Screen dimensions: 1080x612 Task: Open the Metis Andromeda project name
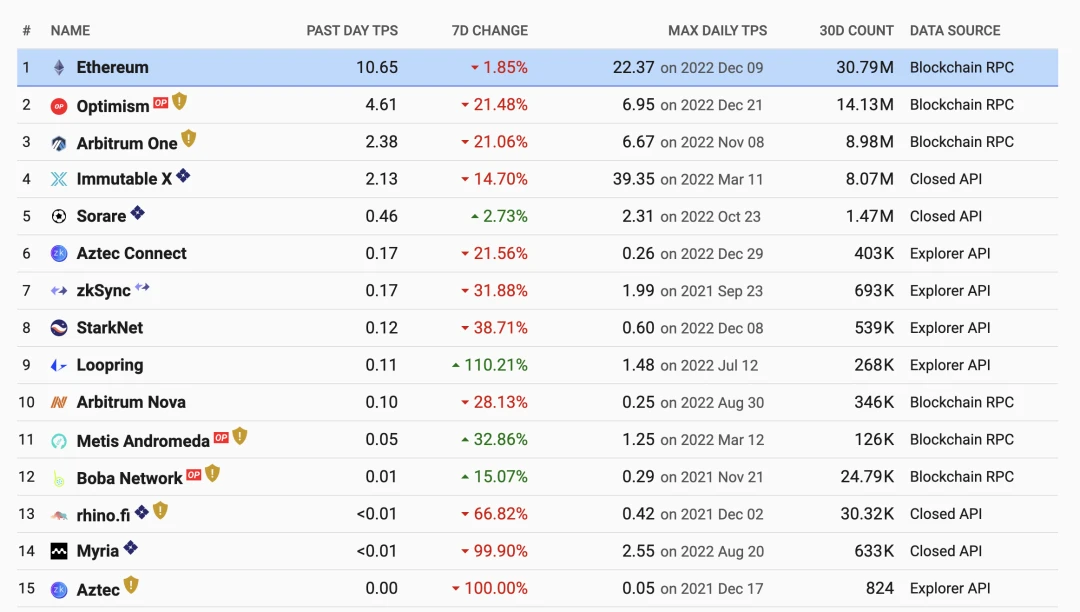coord(143,441)
